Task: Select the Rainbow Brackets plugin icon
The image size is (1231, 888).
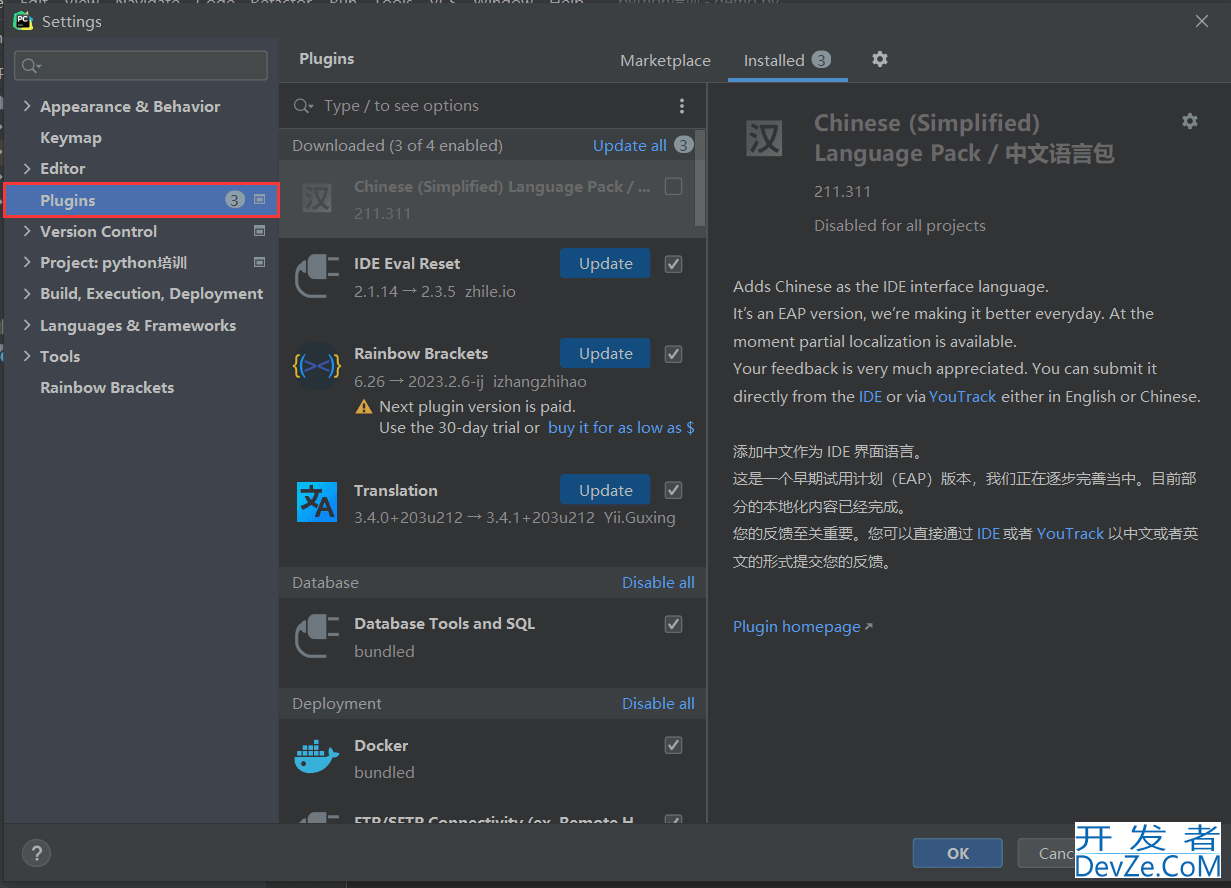Action: coord(317,367)
